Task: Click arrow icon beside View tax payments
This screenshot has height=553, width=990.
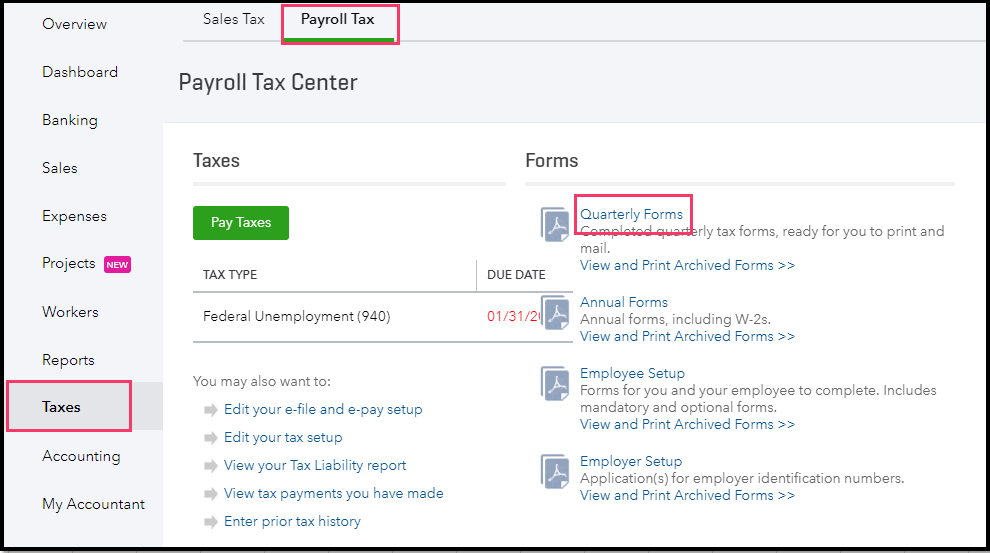Action: (211, 494)
